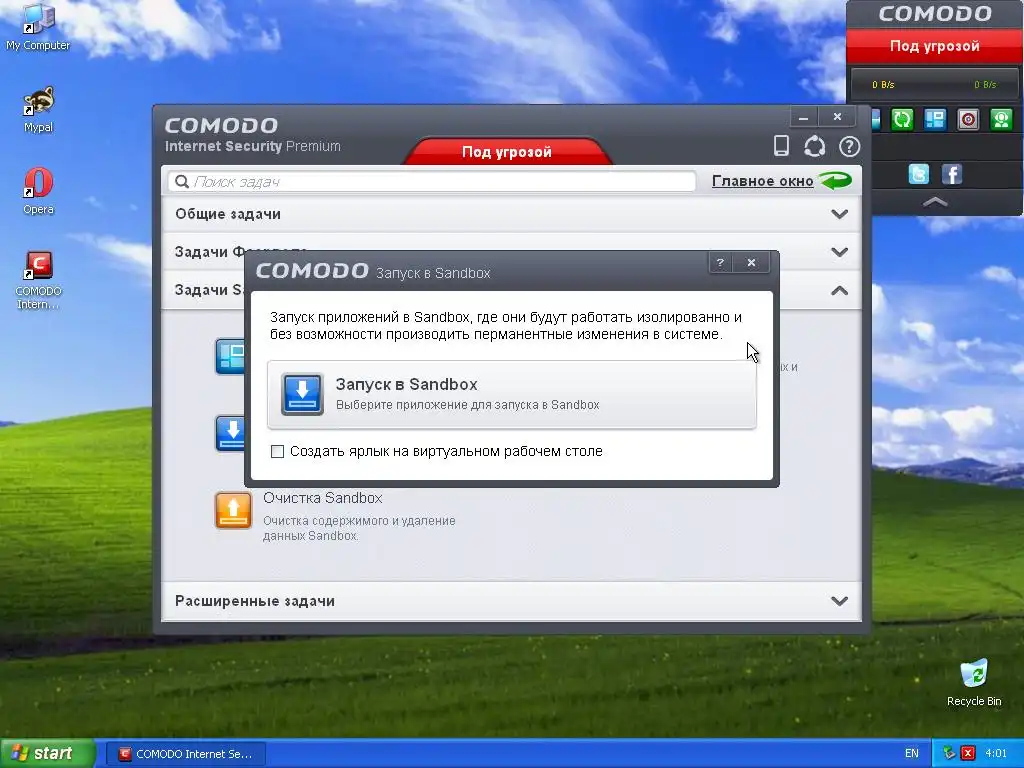Image resolution: width=1024 pixels, height=768 pixels.
Task: Click the blue Run in Sandbox download icon
Action: [302, 394]
